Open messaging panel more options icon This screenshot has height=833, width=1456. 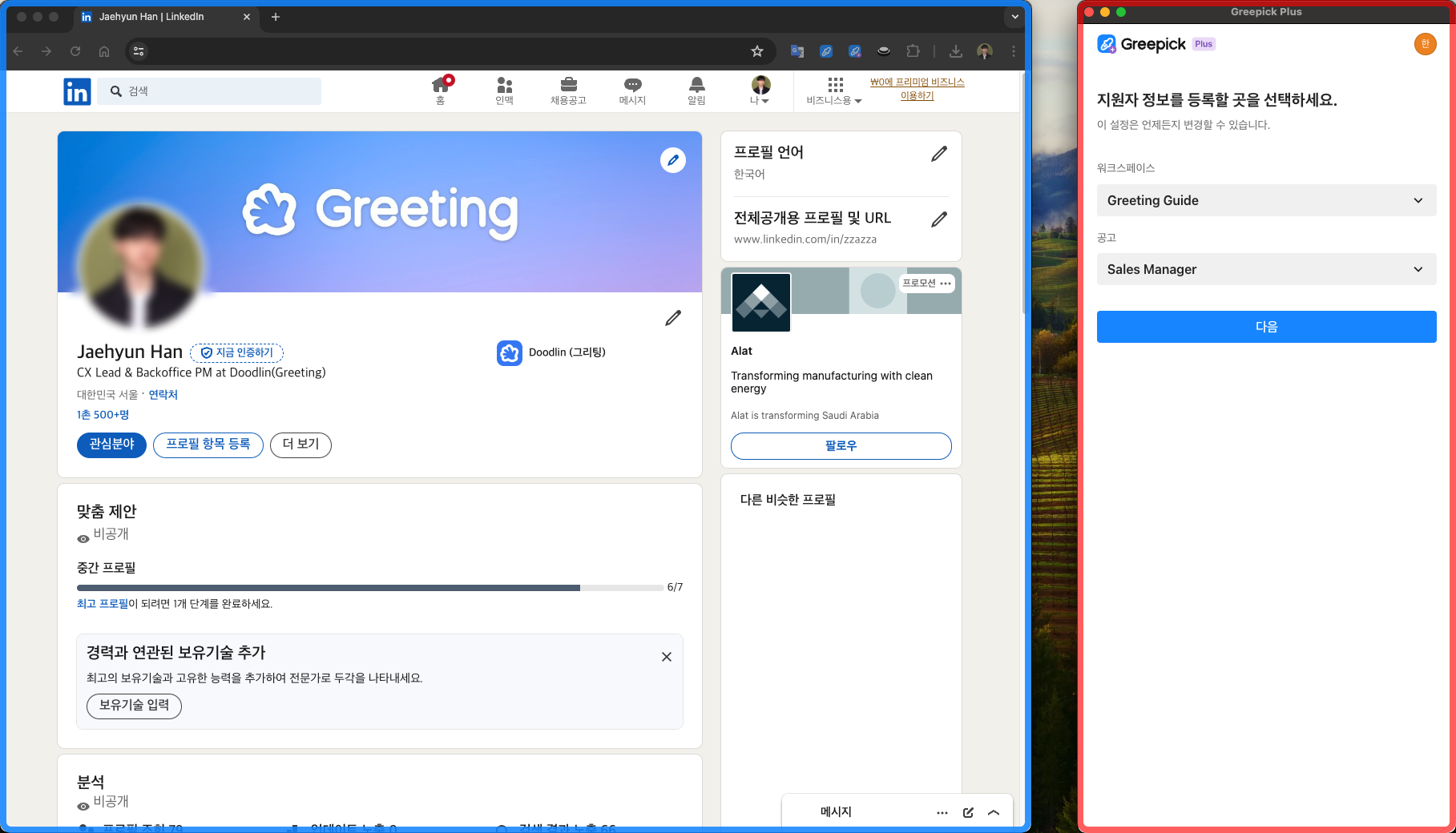[x=942, y=812]
